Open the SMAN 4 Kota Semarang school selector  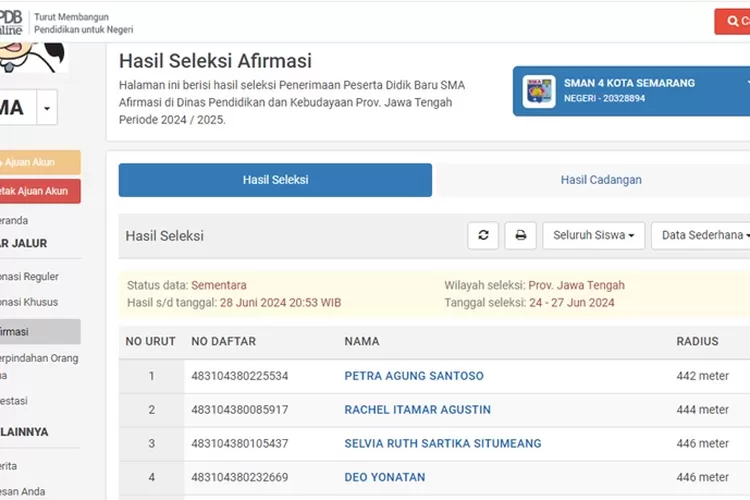pos(631,91)
